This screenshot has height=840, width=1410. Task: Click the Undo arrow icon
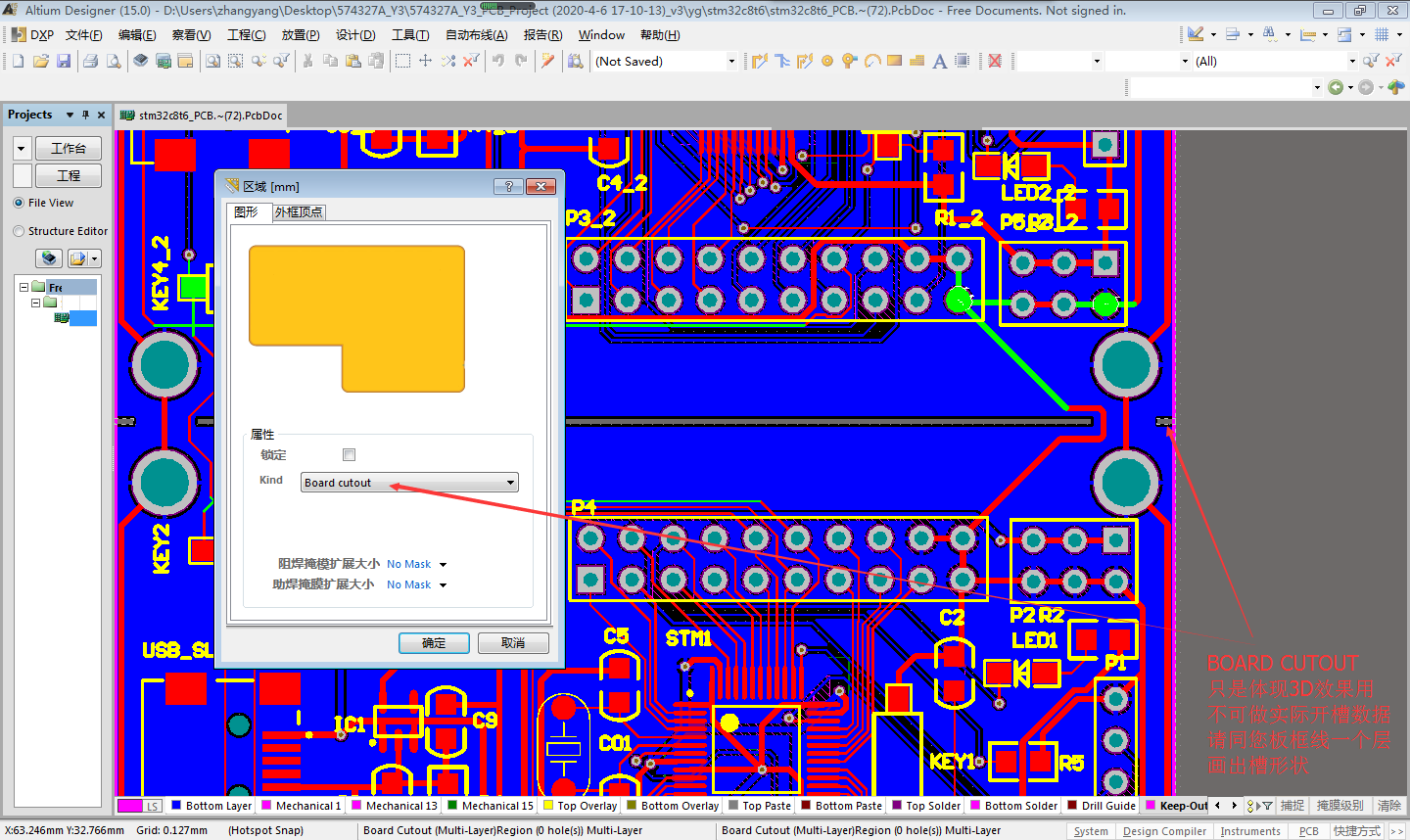498,61
